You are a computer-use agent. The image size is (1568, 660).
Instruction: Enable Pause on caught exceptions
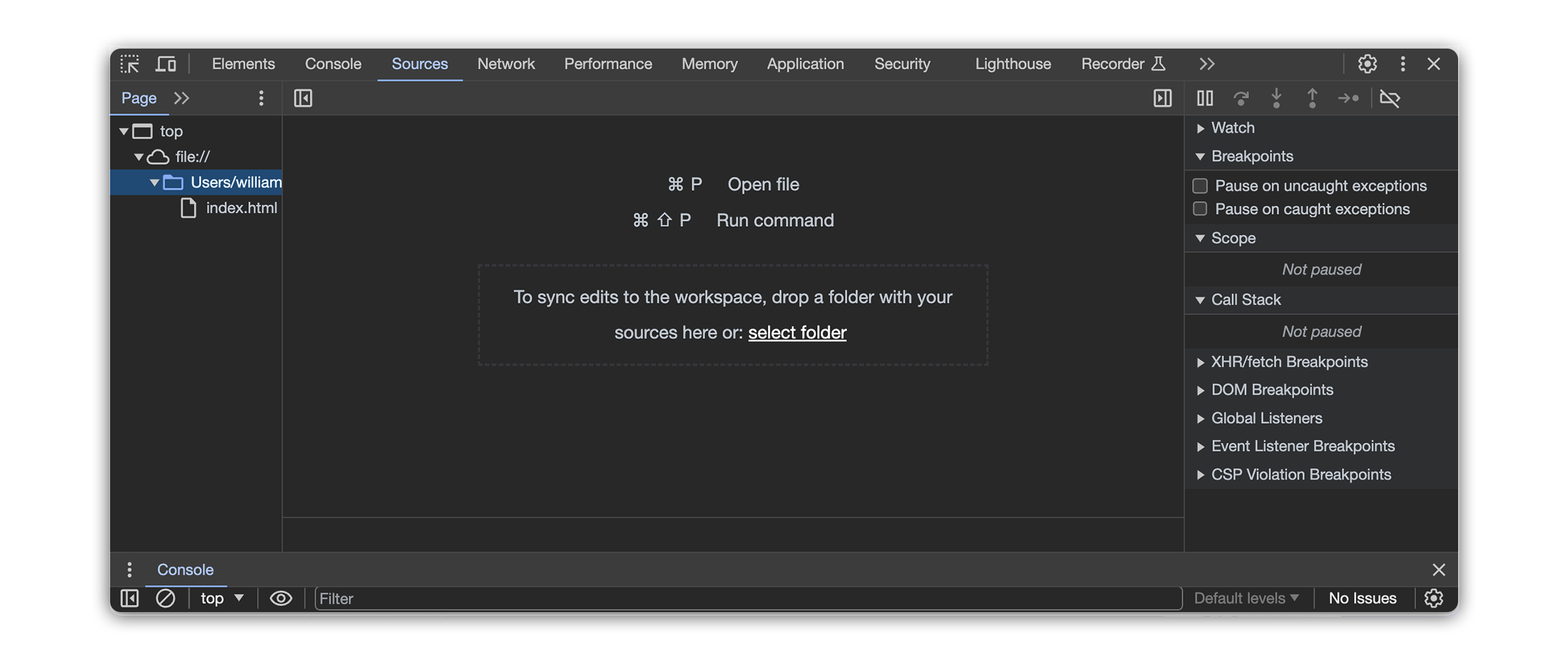[x=1200, y=209]
